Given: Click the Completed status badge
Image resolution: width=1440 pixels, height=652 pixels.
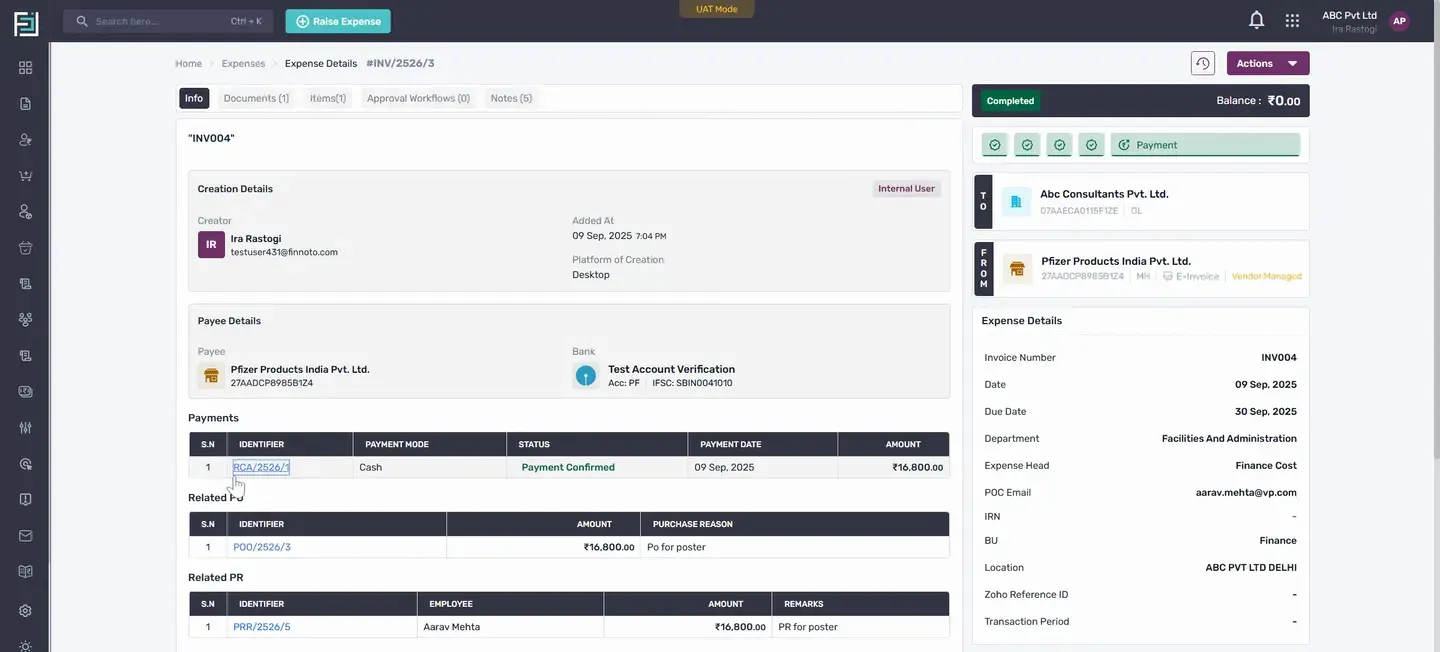Looking at the screenshot, I should 1010,101.
